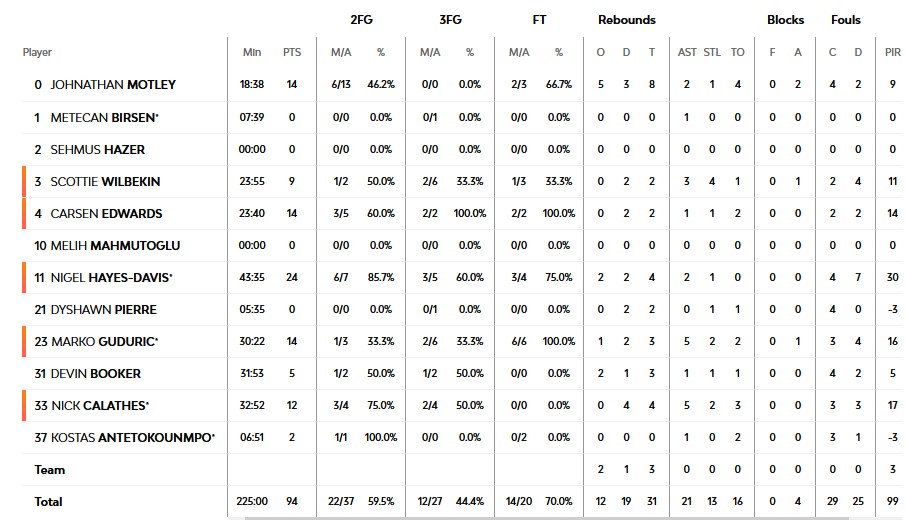
Task: Select the AST column header
Action: click(687, 52)
